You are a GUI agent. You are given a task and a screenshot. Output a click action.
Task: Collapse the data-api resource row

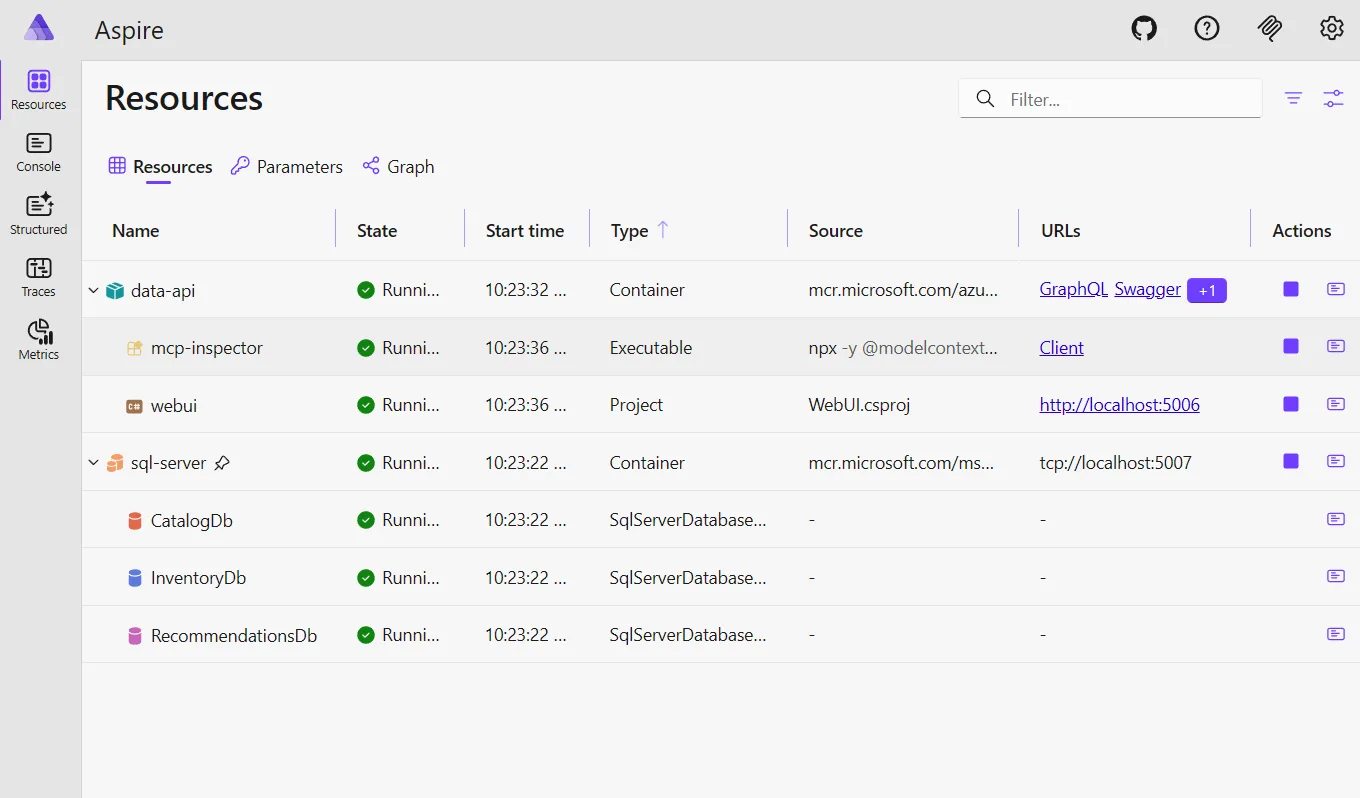(x=94, y=291)
